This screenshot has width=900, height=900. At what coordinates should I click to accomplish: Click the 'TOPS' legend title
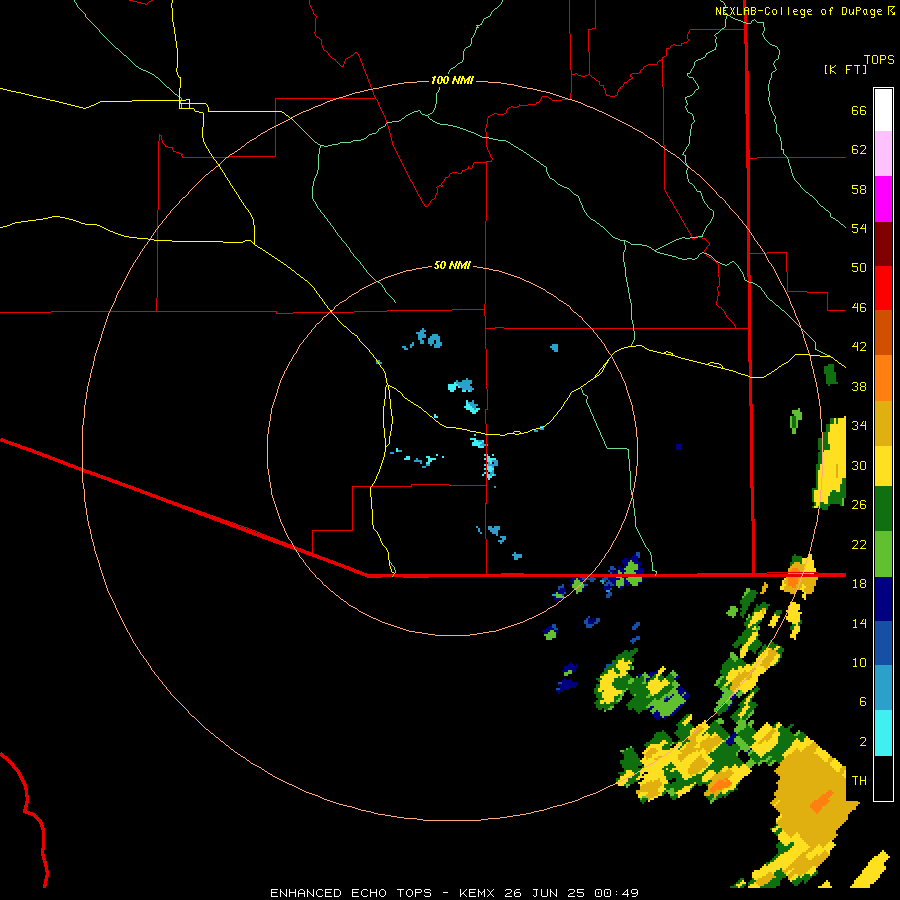(879, 59)
